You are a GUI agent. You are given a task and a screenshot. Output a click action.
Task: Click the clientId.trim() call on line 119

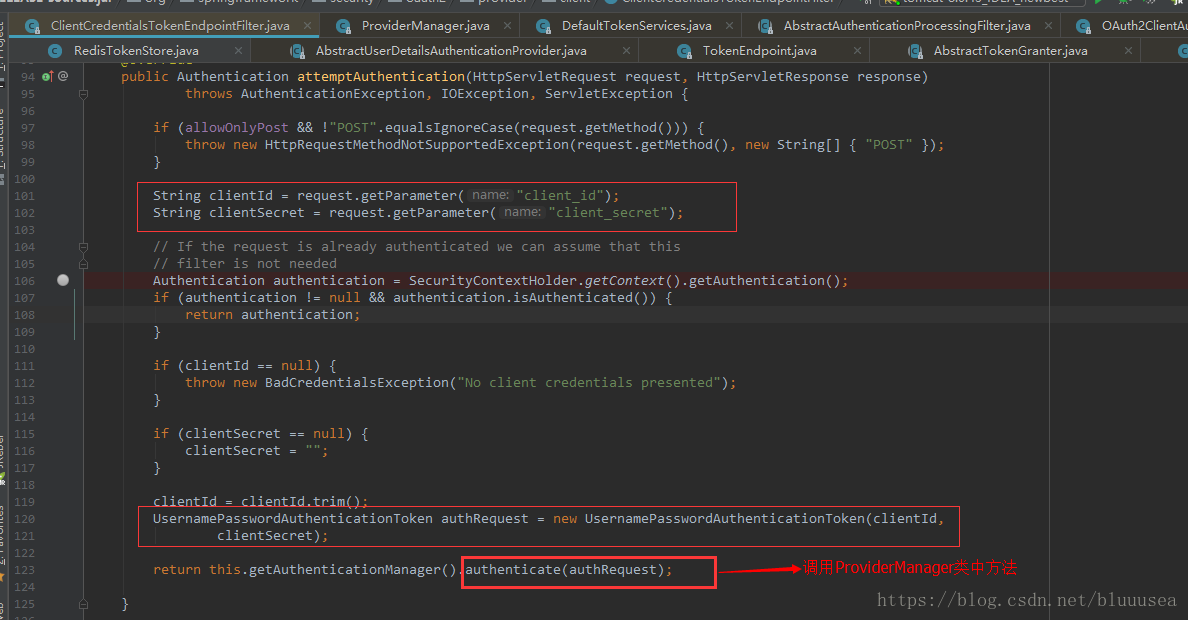click(300, 501)
